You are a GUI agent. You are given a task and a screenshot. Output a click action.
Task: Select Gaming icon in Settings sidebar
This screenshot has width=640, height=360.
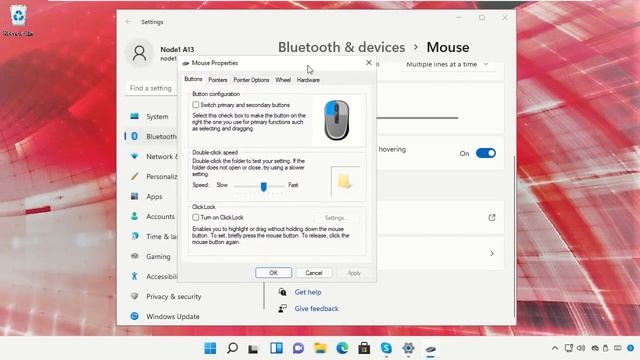tap(134, 256)
